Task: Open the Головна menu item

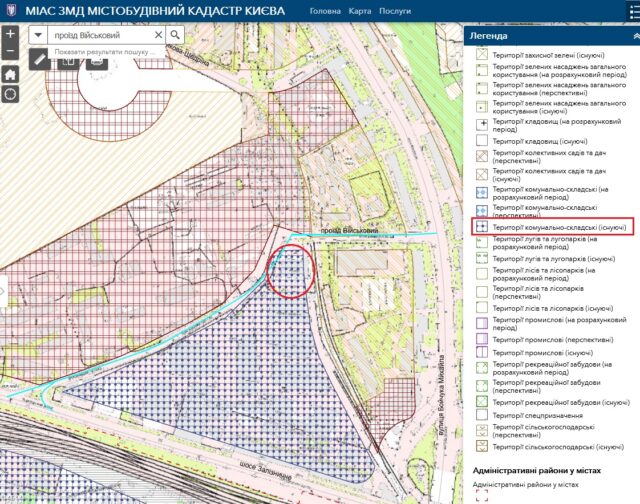Action: tap(325, 11)
